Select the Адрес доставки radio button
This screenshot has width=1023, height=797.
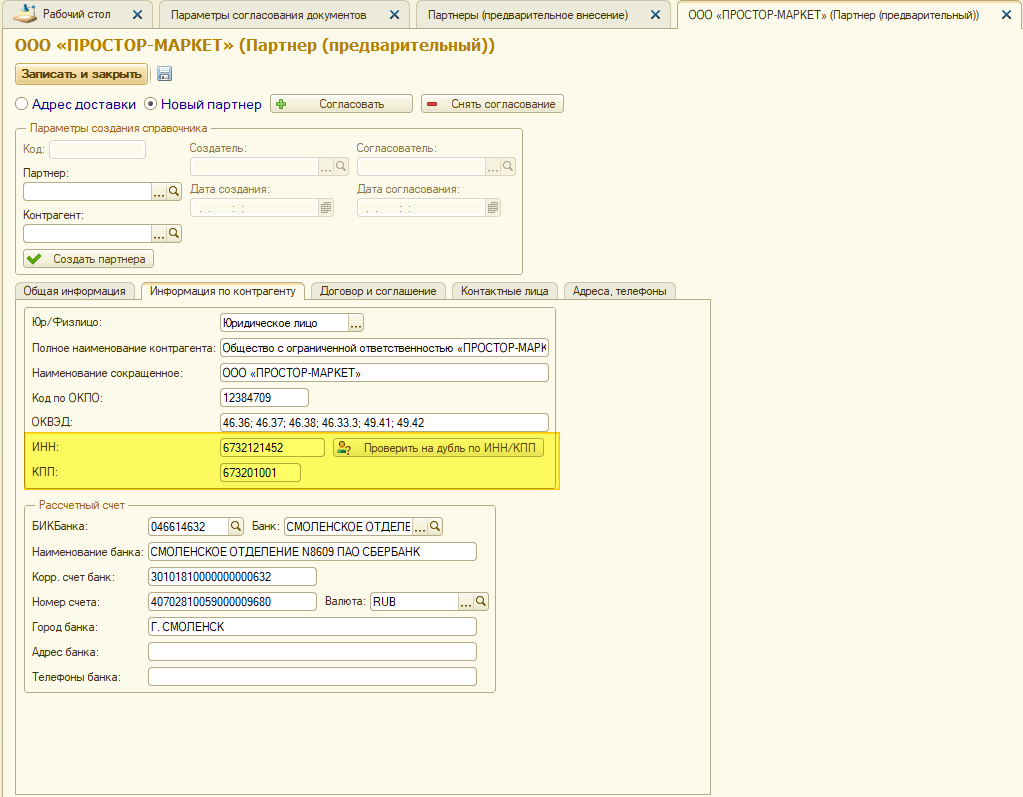[22, 104]
